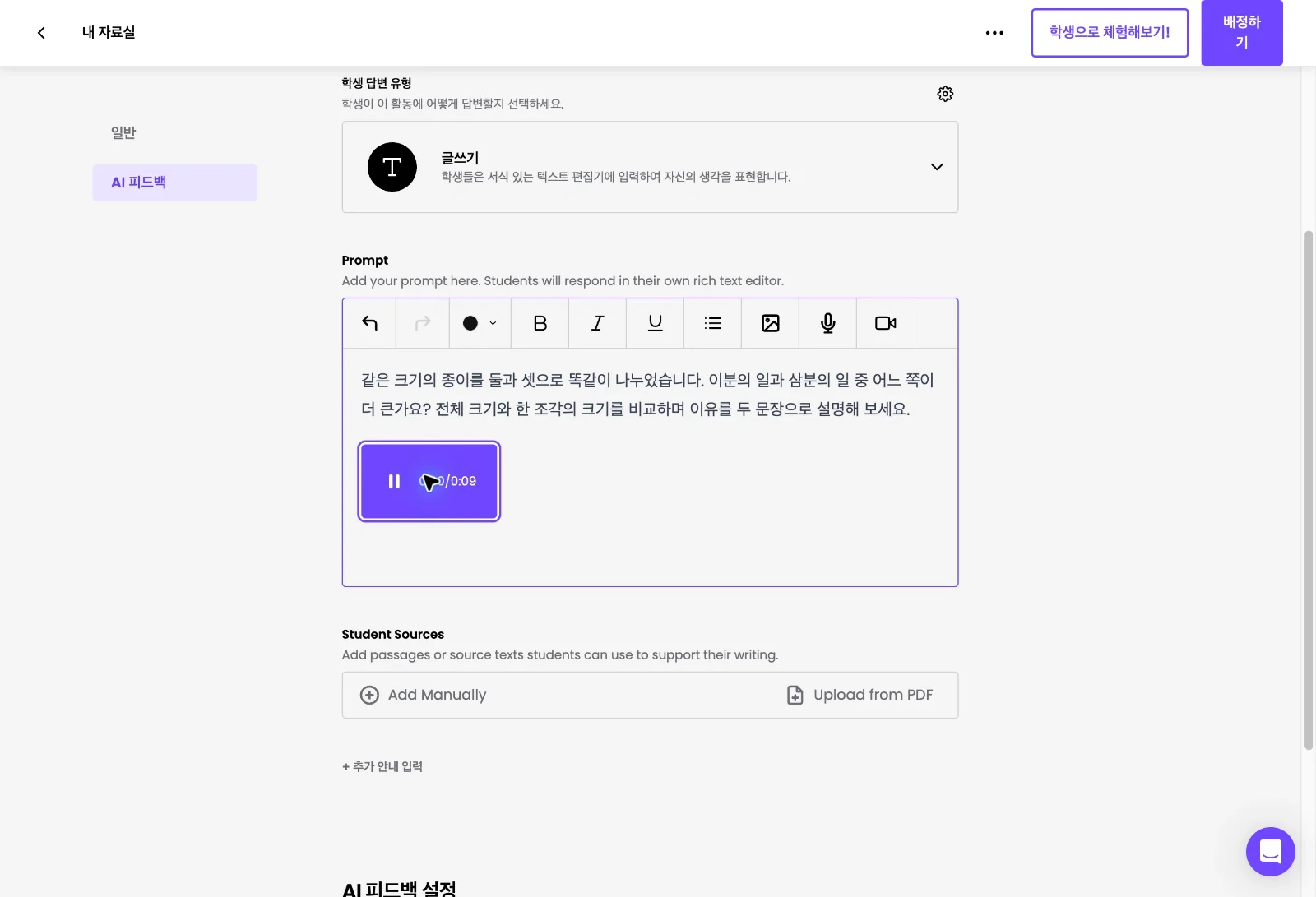Screen dimensions: 1316x897
Task: Click the PDF file icon in Student Sources
Action: (795, 696)
